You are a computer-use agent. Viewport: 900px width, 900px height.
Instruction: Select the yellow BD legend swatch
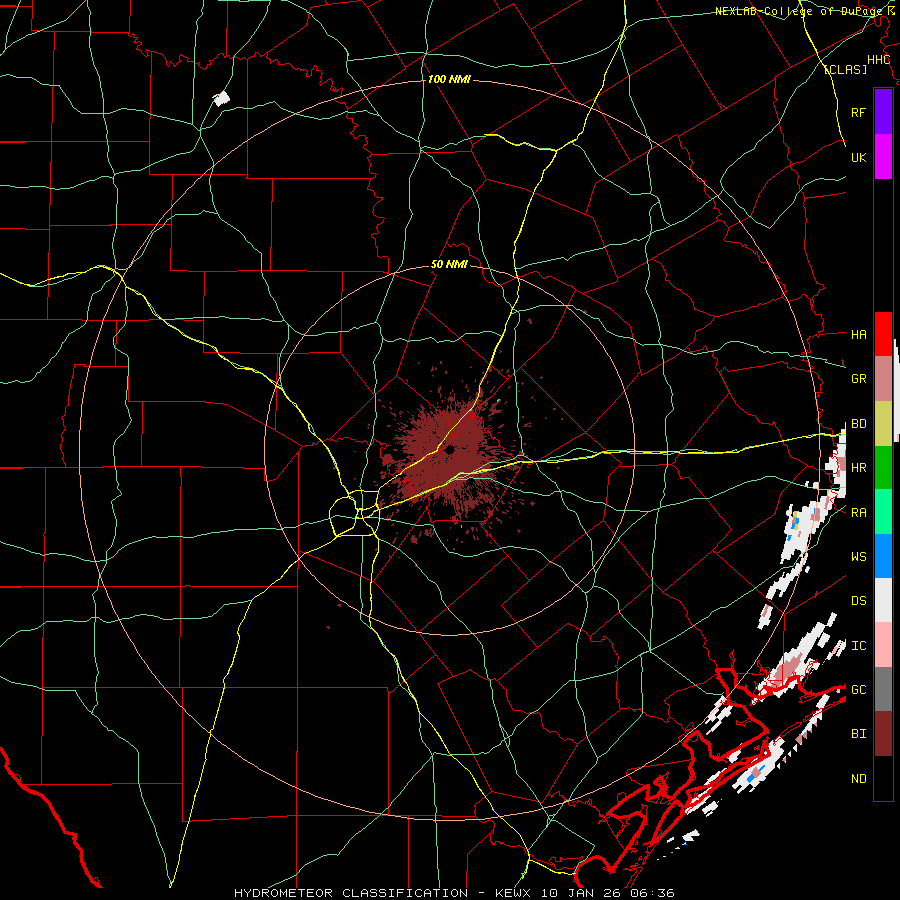(883, 423)
